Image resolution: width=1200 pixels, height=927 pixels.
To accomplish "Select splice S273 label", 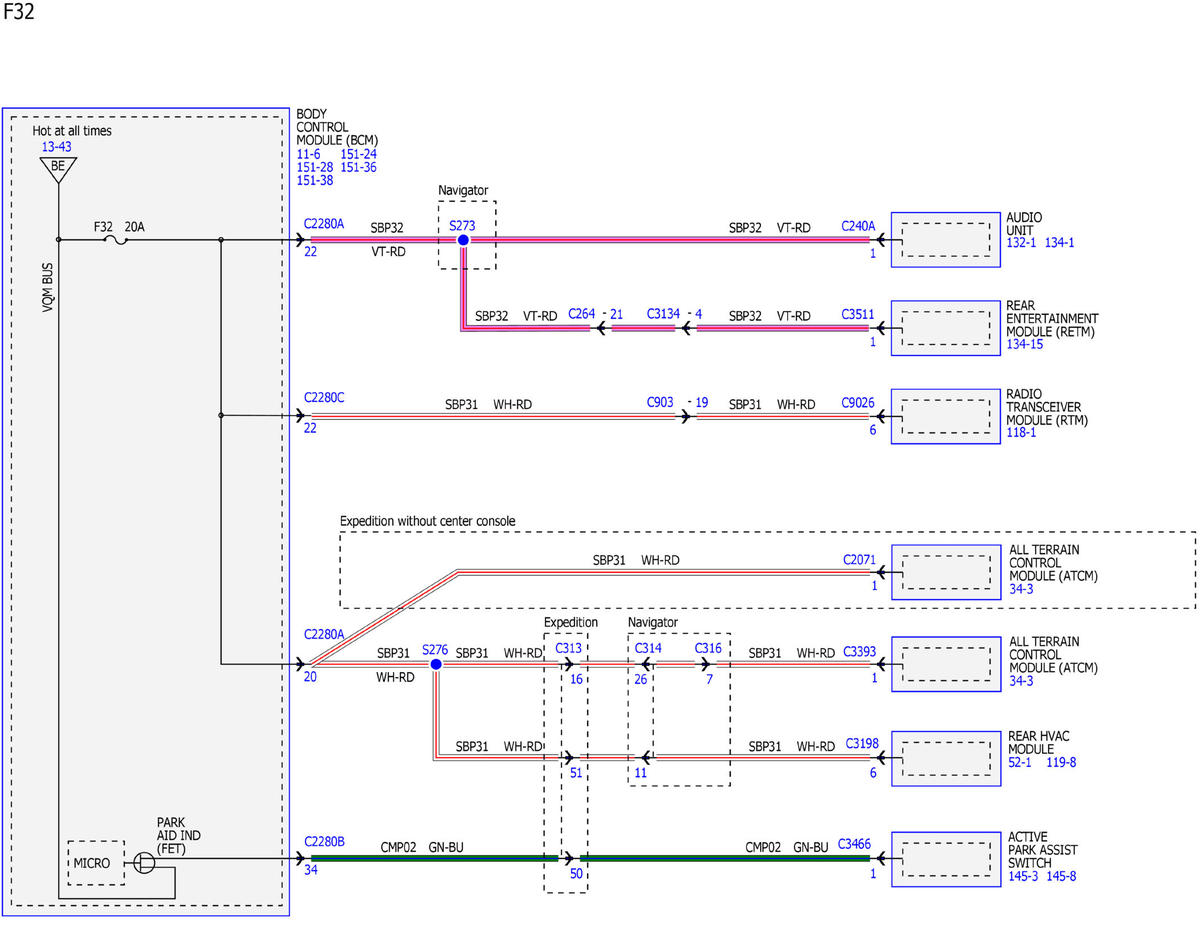I will click(462, 226).
